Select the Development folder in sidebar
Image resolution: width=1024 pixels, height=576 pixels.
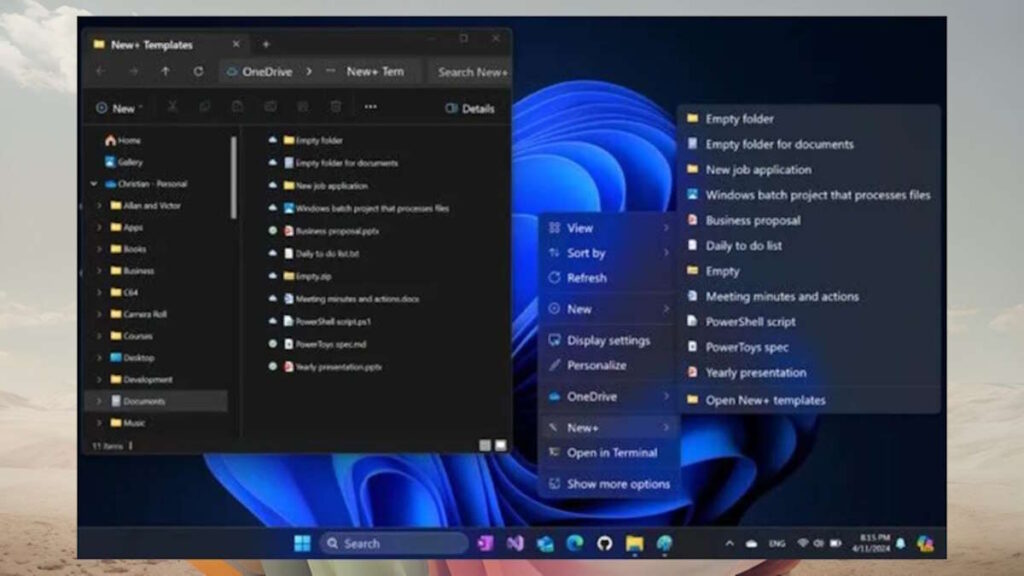(x=142, y=379)
